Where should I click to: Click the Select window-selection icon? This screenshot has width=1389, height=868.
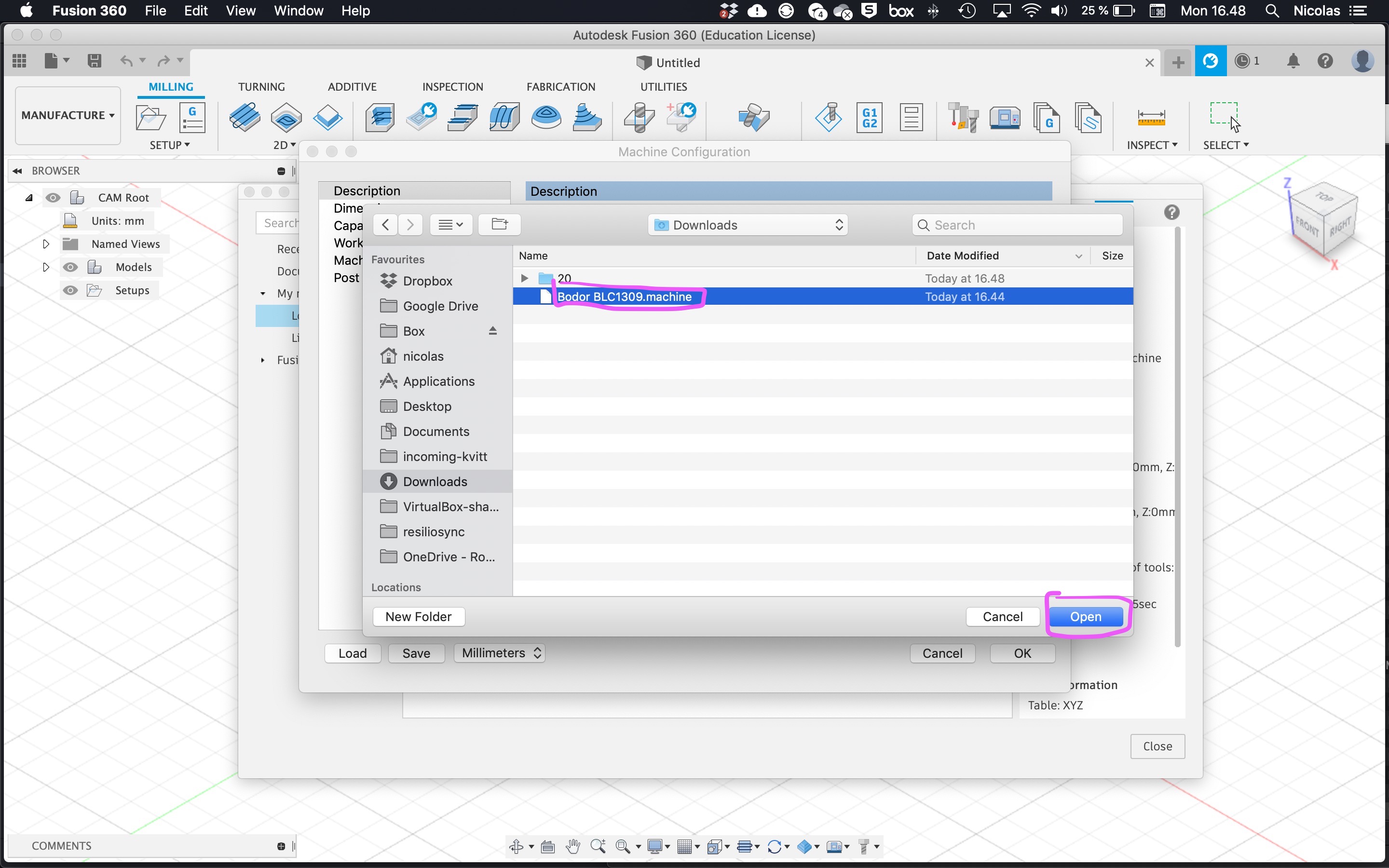1226,117
